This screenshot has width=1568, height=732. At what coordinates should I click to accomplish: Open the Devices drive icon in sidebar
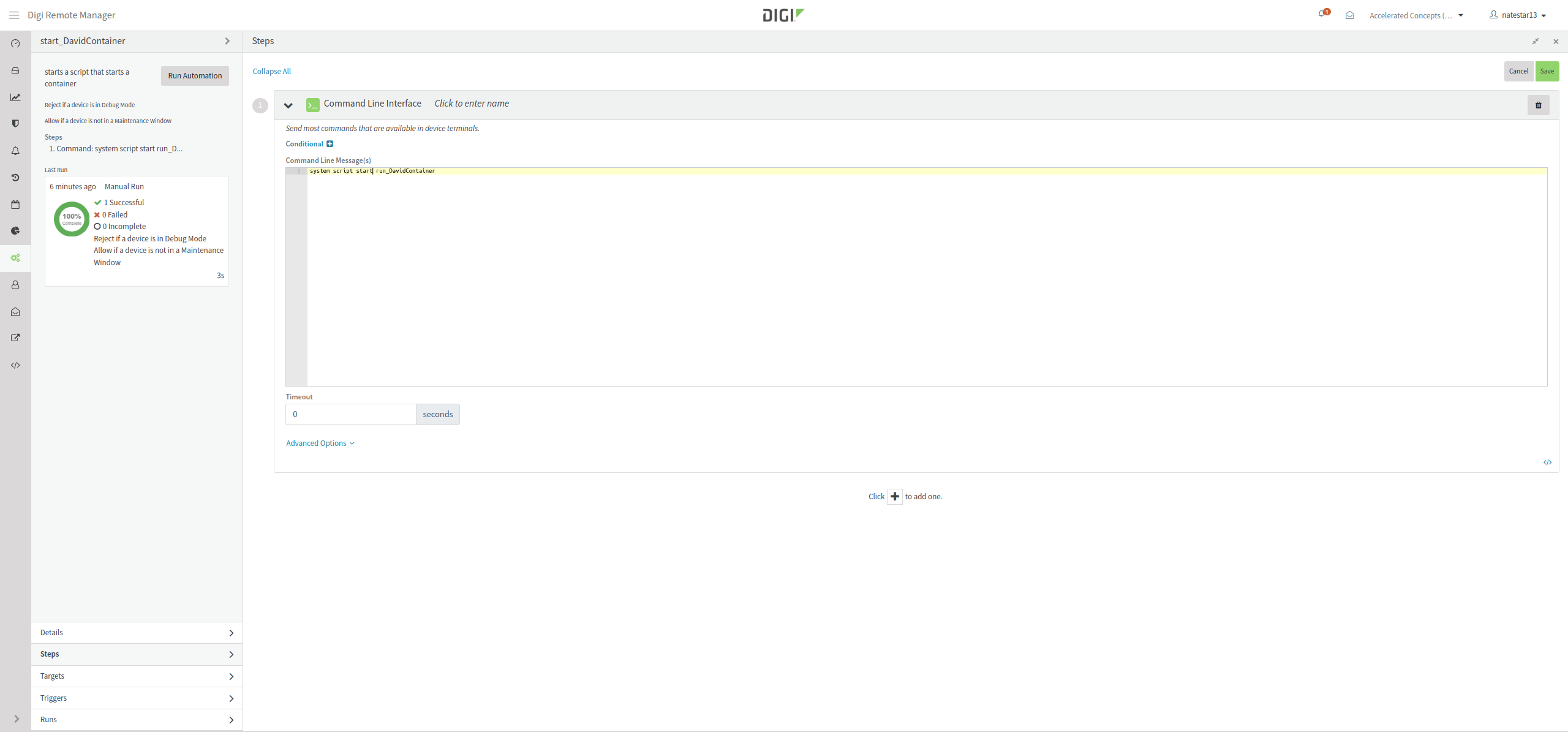pyautogui.click(x=15, y=70)
